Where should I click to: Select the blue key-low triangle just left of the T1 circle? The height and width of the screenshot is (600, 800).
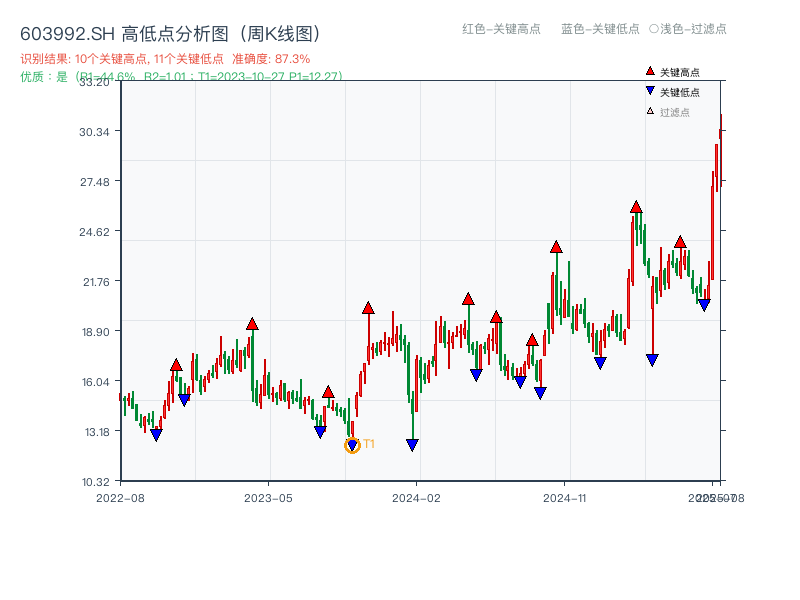(320, 432)
